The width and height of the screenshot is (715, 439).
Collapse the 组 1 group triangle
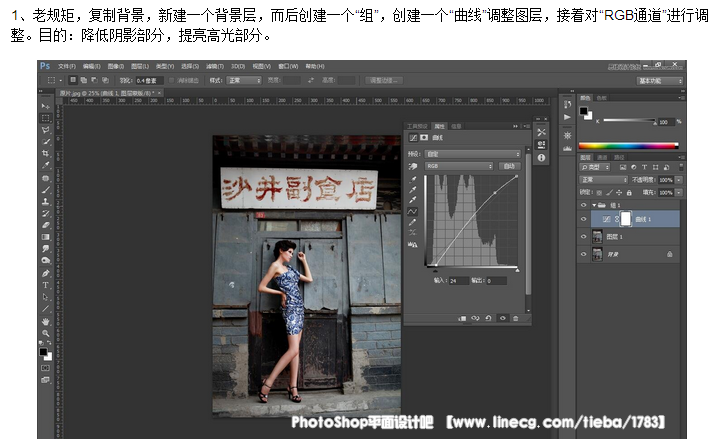point(594,205)
